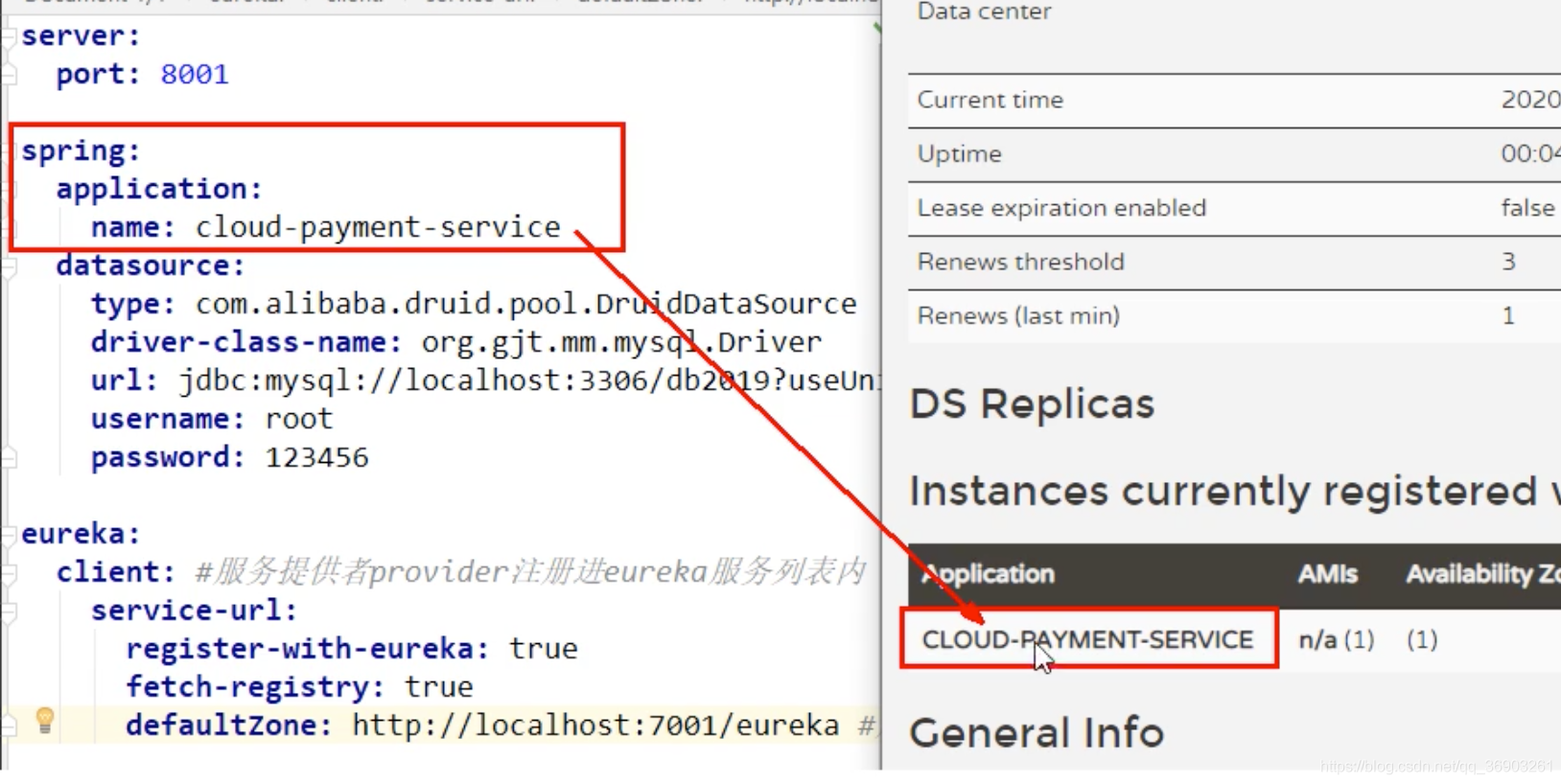Click the General Info heading
Screen dimensions: 1561x784
click(x=1037, y=733)
